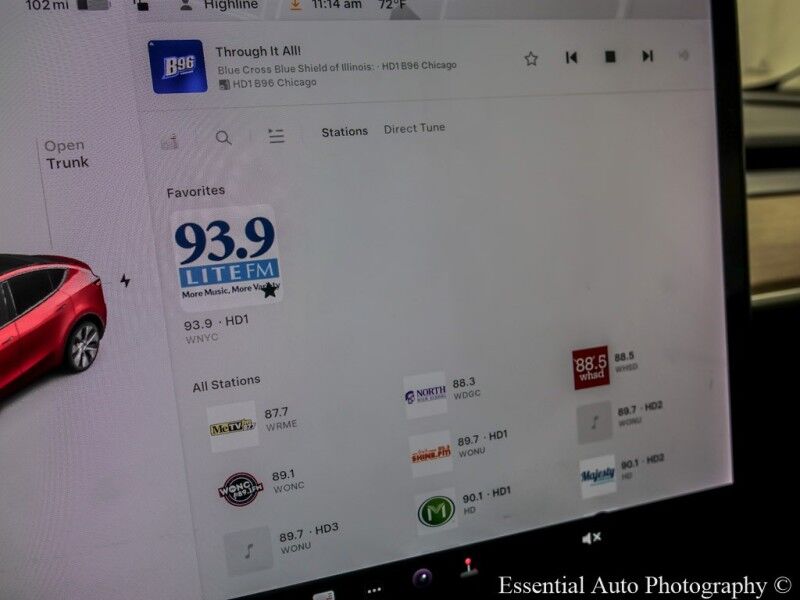800x600 pixels.
Task: Play 93.9 Lite FM favorite station
Action: [226, 259]
